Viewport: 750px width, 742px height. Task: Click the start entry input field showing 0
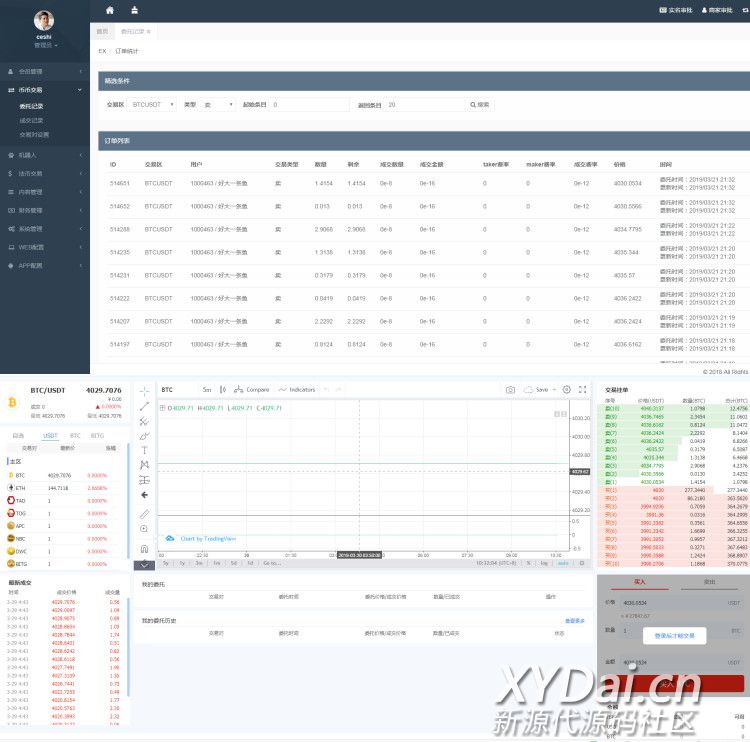309,104
